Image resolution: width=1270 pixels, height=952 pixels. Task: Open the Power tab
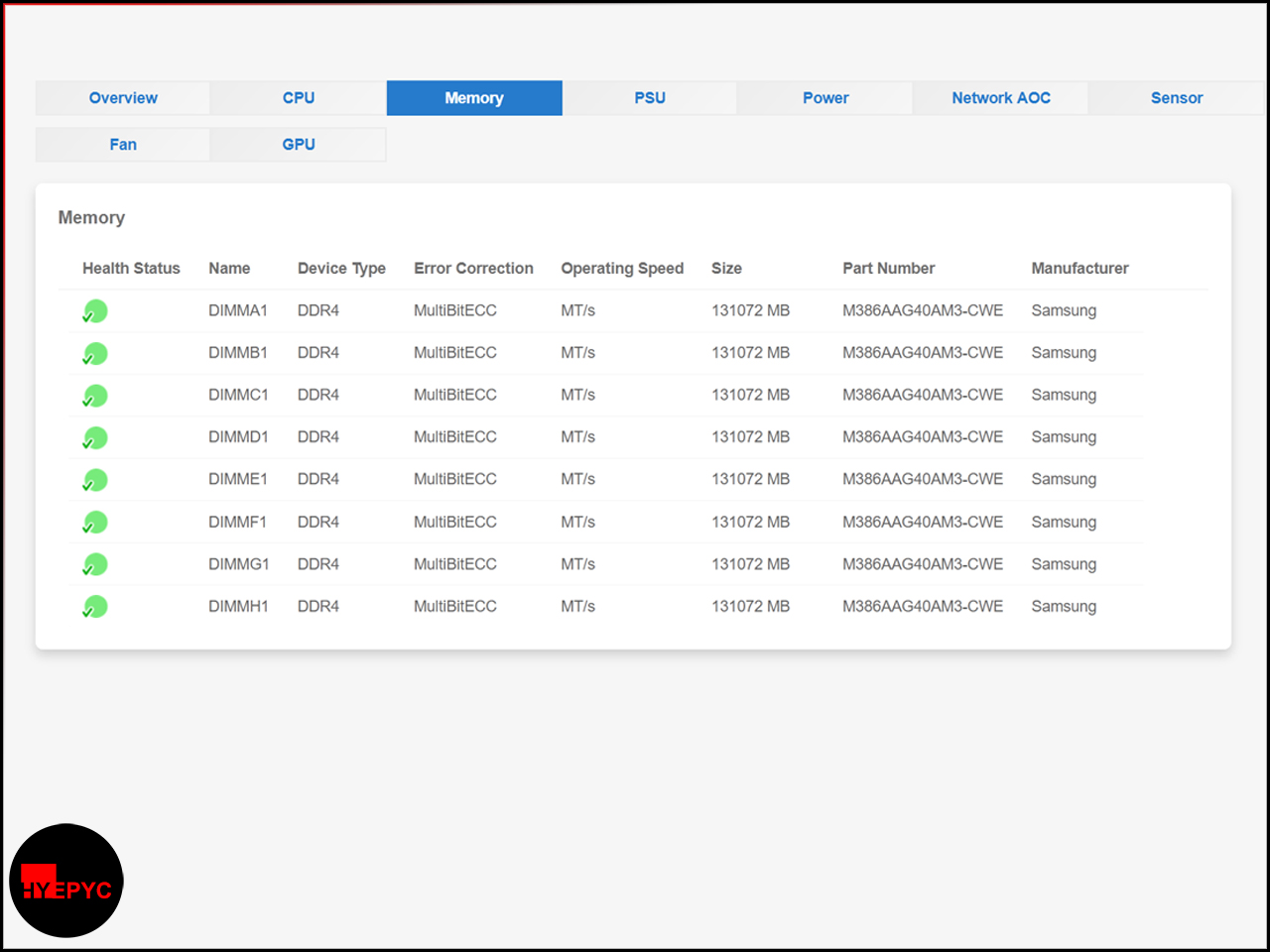point(825,98)
